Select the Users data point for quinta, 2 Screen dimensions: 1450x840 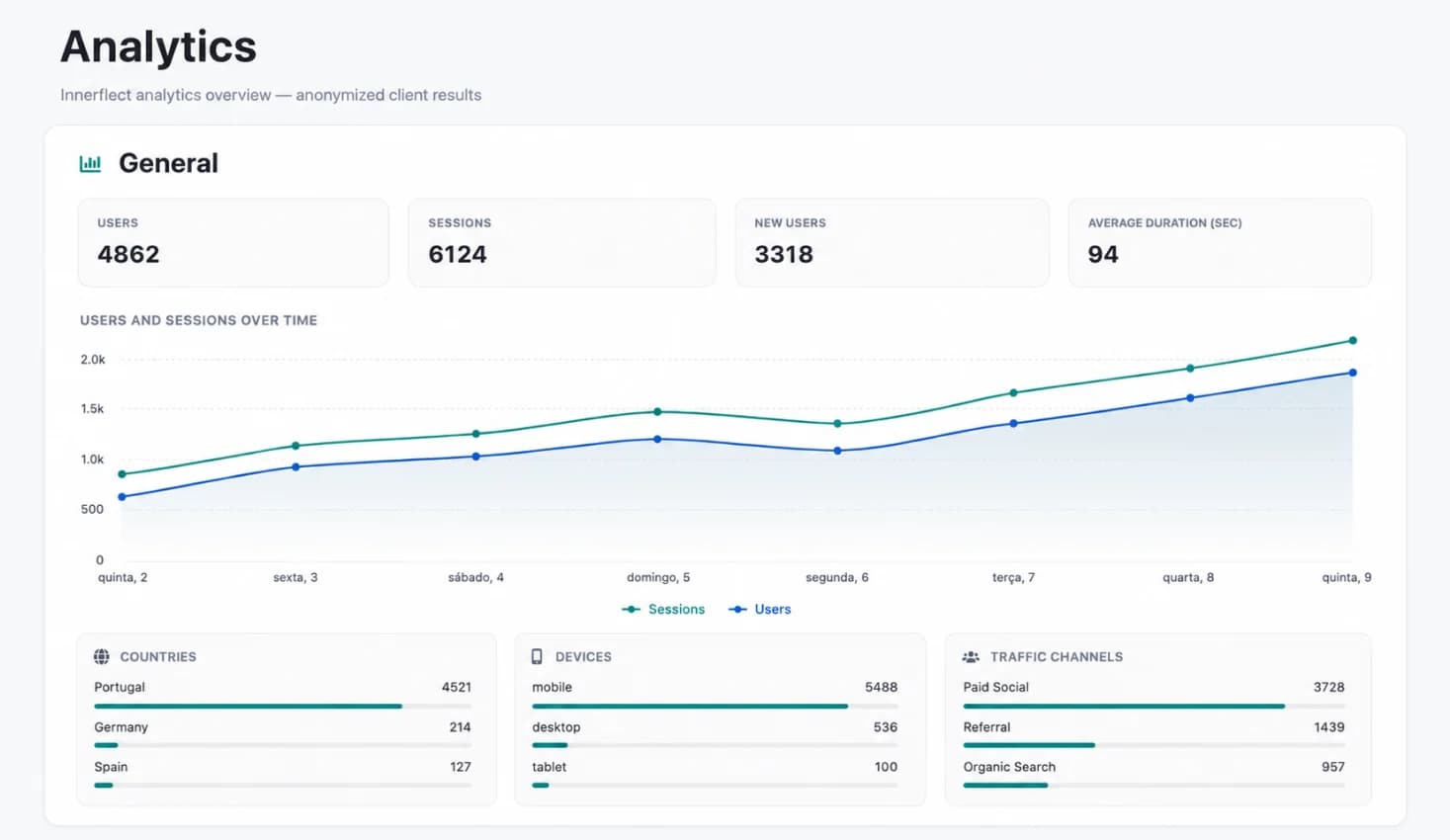[122, 497]
